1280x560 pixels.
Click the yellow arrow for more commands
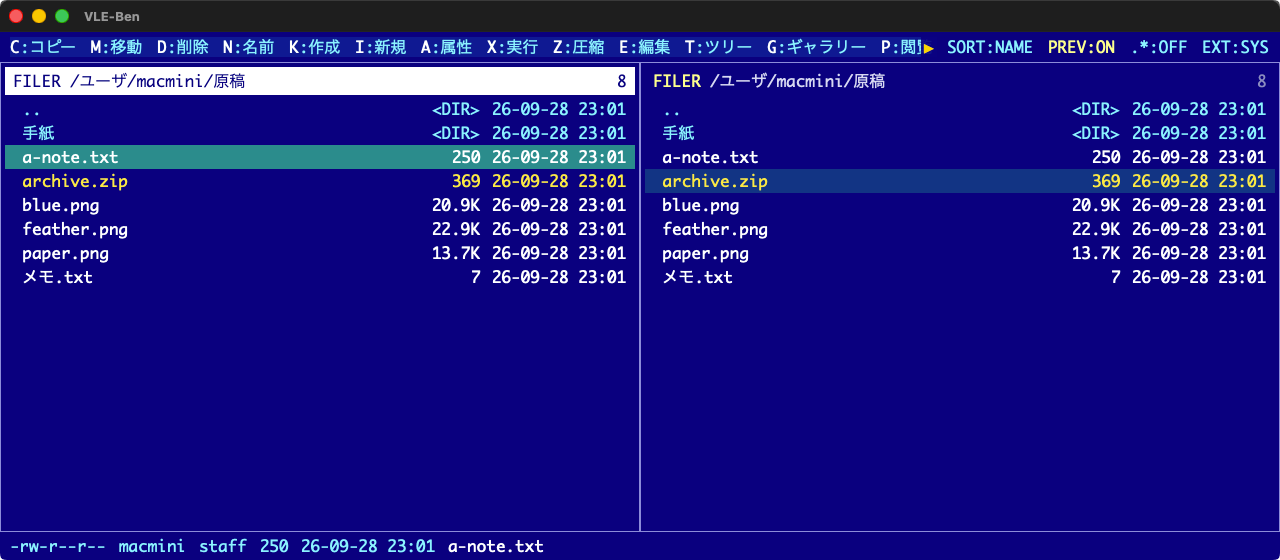[x=929, y=47]
